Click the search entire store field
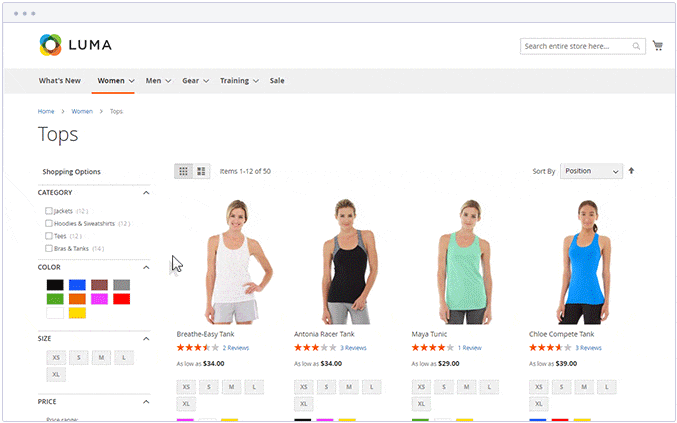The height and width of the screenshot is (423, 677). coord(575,46)
